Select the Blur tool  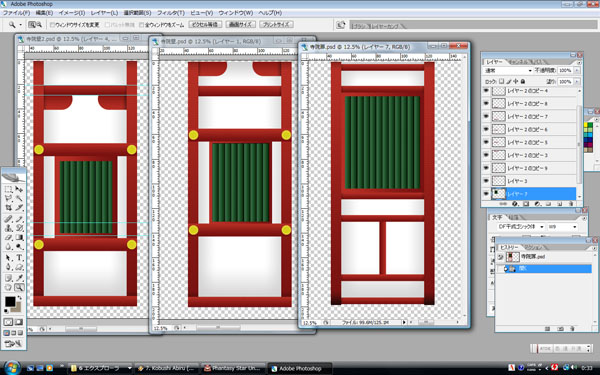click(8, 246)
